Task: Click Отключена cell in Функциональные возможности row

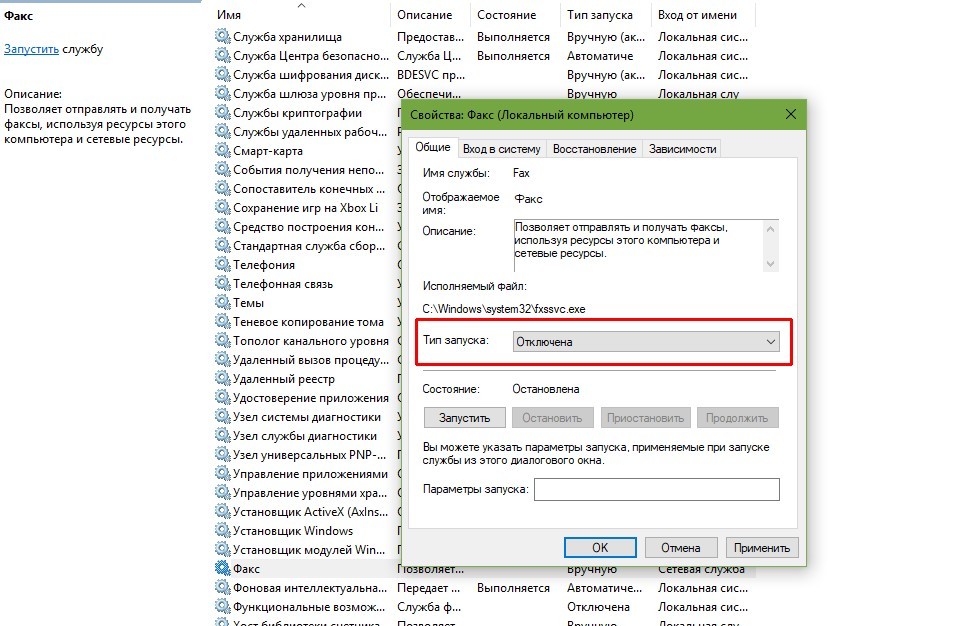Action: click(598, 607)
